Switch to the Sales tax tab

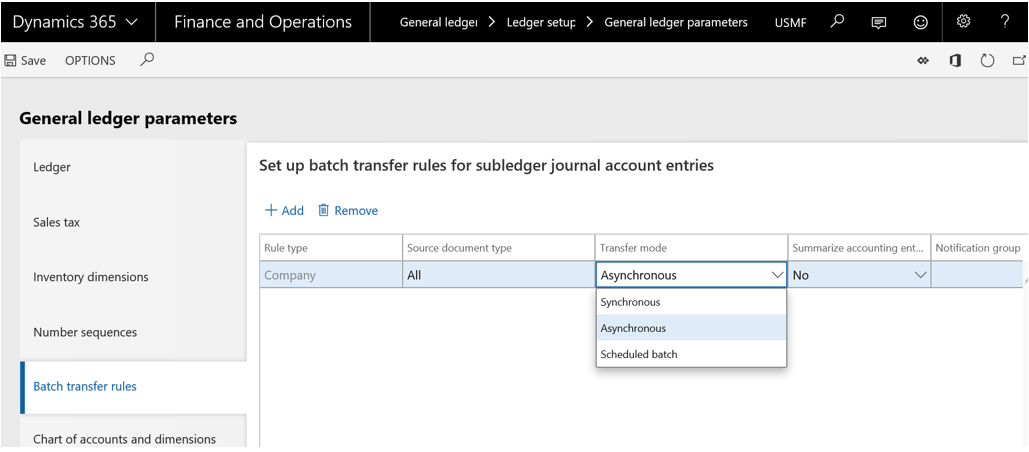(x=57, y=222)
